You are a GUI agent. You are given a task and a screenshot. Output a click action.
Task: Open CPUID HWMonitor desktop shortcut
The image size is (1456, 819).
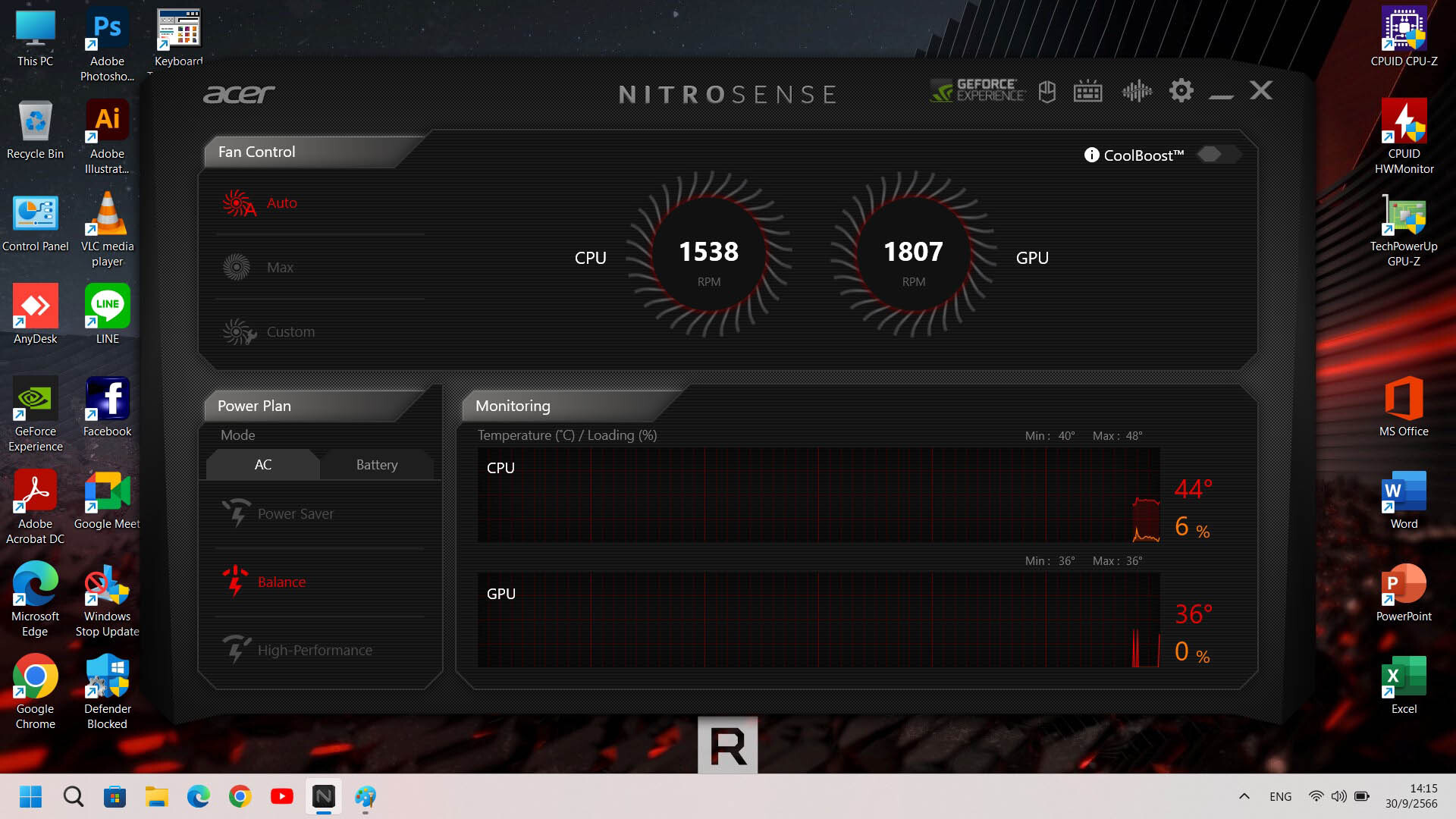(1404, 136)
